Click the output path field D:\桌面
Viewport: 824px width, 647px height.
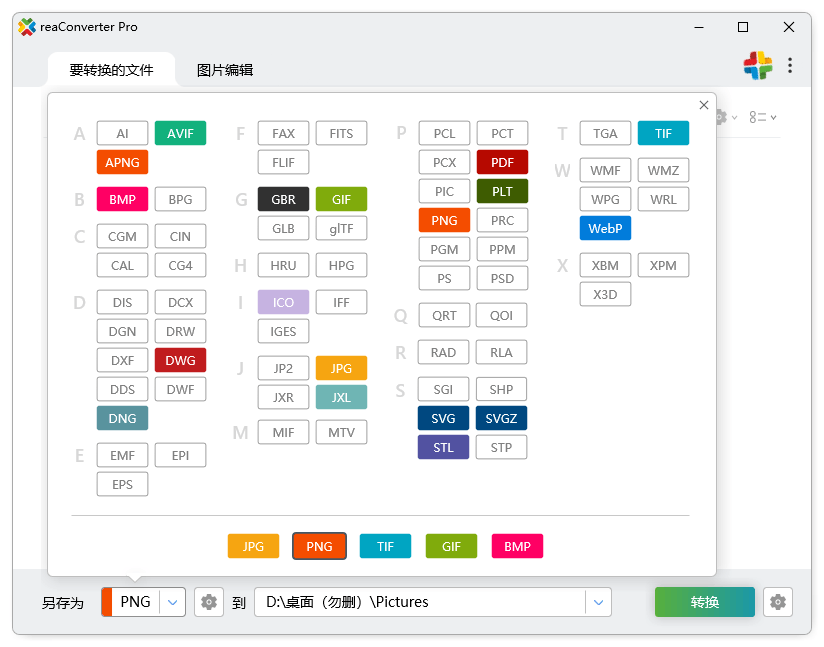tap(420, 602)
